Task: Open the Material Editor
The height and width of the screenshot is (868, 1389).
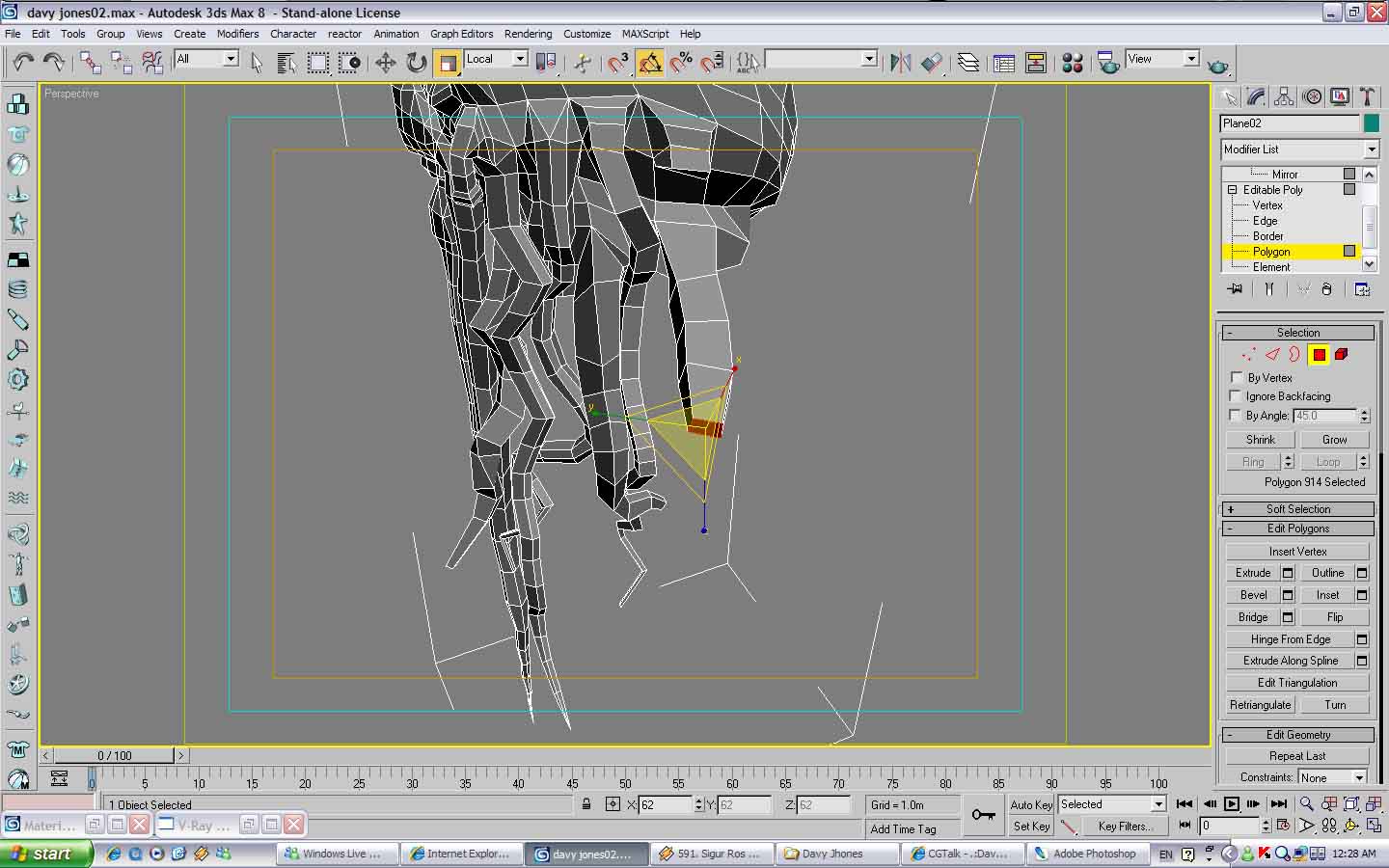Action: [x=1073, y=63]
